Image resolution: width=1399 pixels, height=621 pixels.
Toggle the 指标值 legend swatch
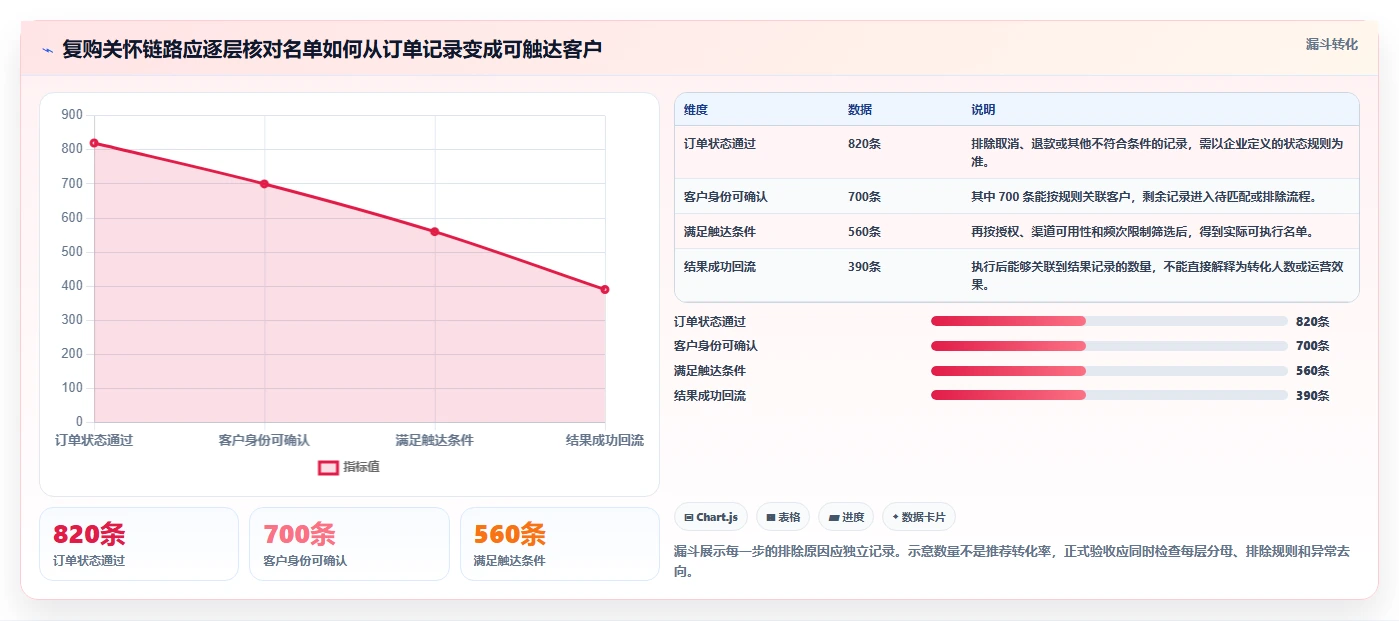pyautogui.click(x=329, y=467)
